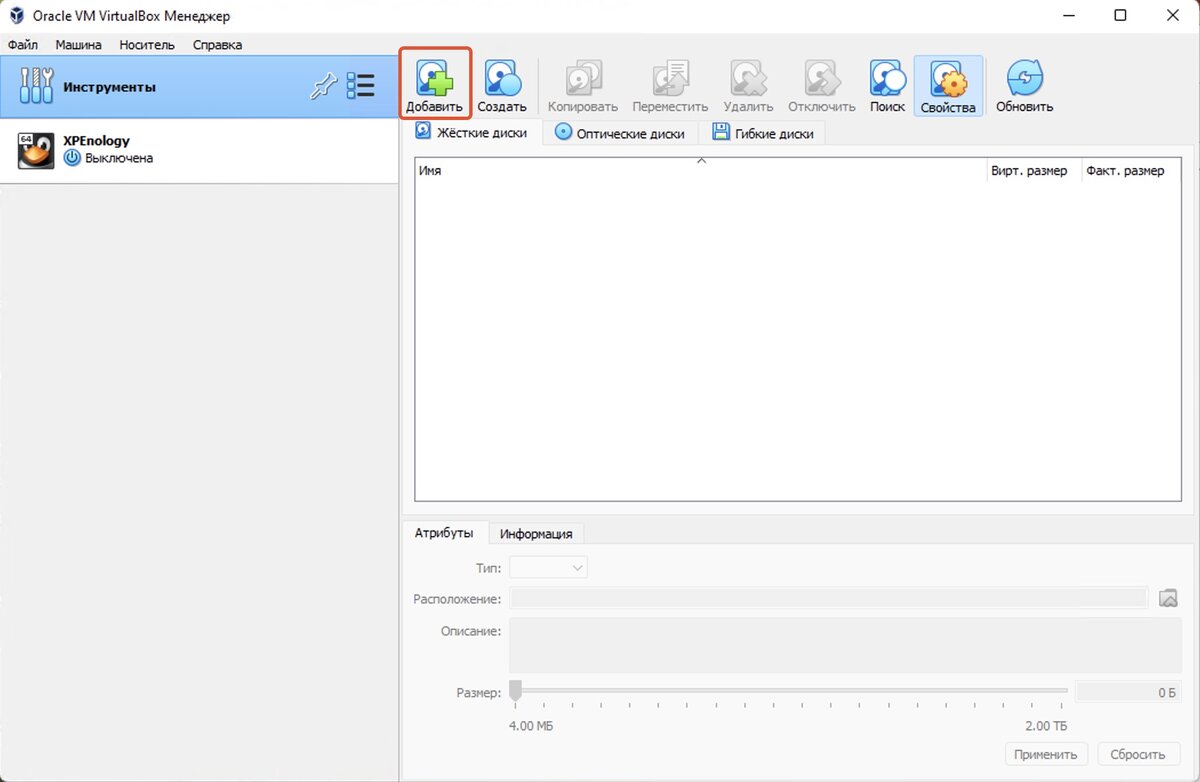Sort by the Вирт. размер column header
Viewport: 1200px width, 782px height.
(1033, 170)
